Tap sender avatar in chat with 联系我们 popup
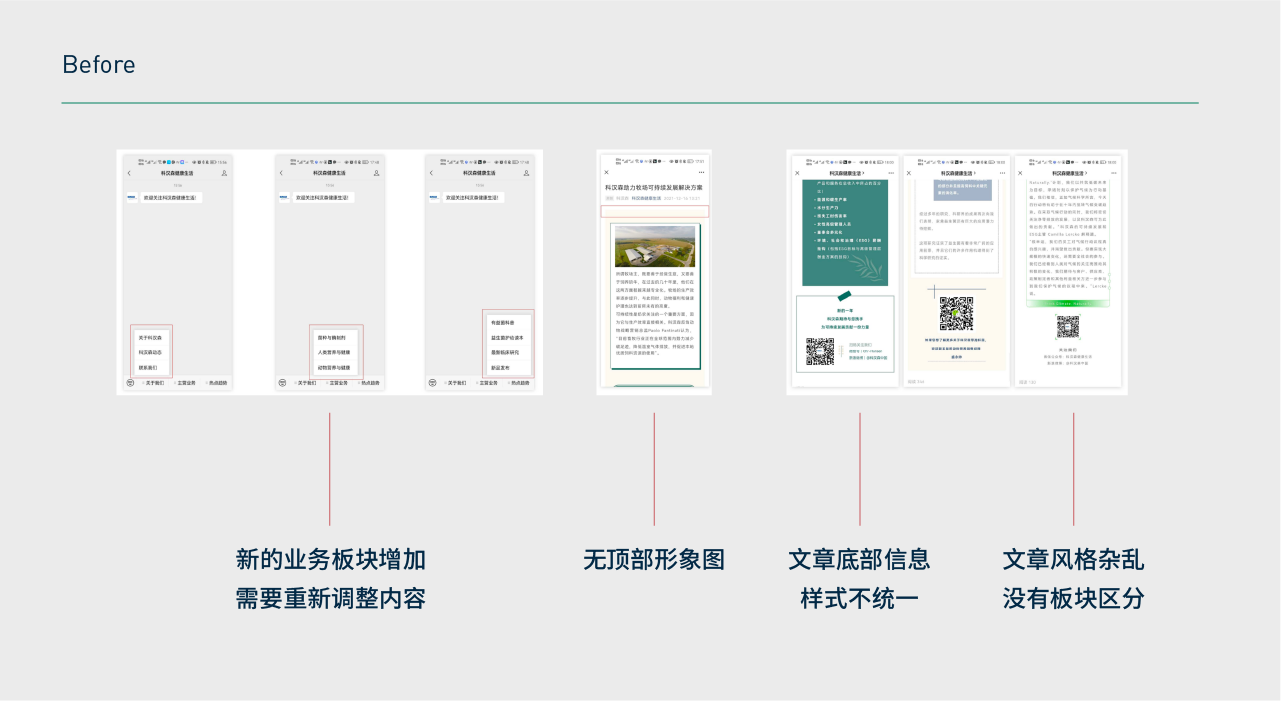 point(132,197)
